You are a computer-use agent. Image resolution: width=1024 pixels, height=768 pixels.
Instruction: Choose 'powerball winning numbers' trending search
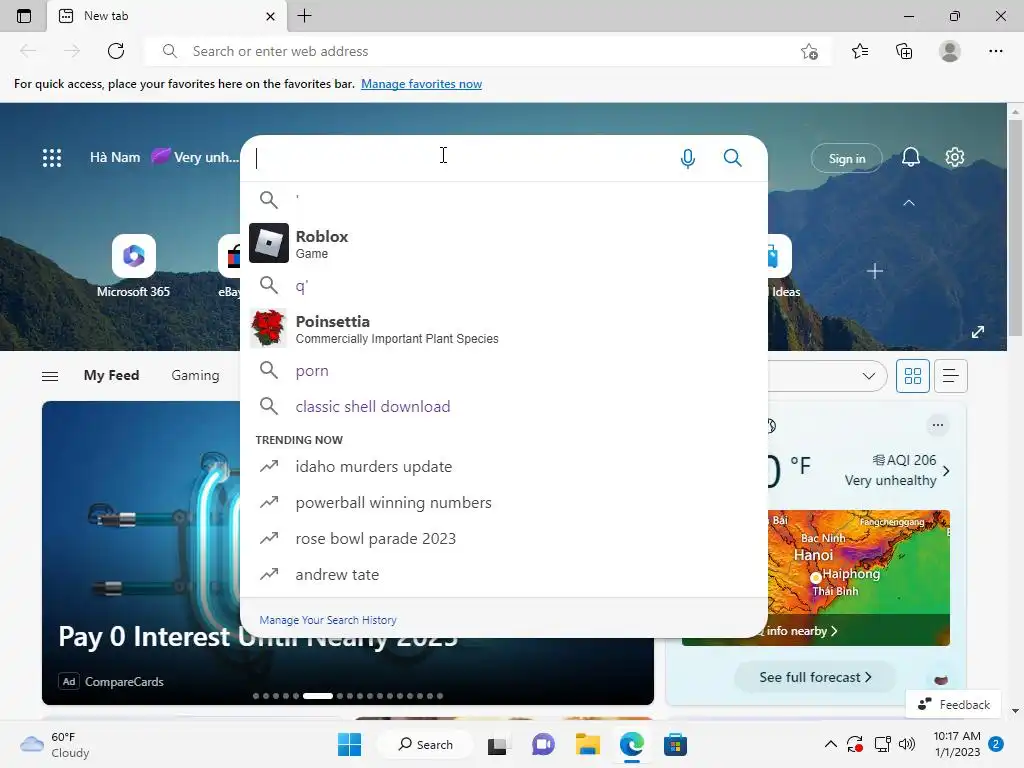(504, 502)
